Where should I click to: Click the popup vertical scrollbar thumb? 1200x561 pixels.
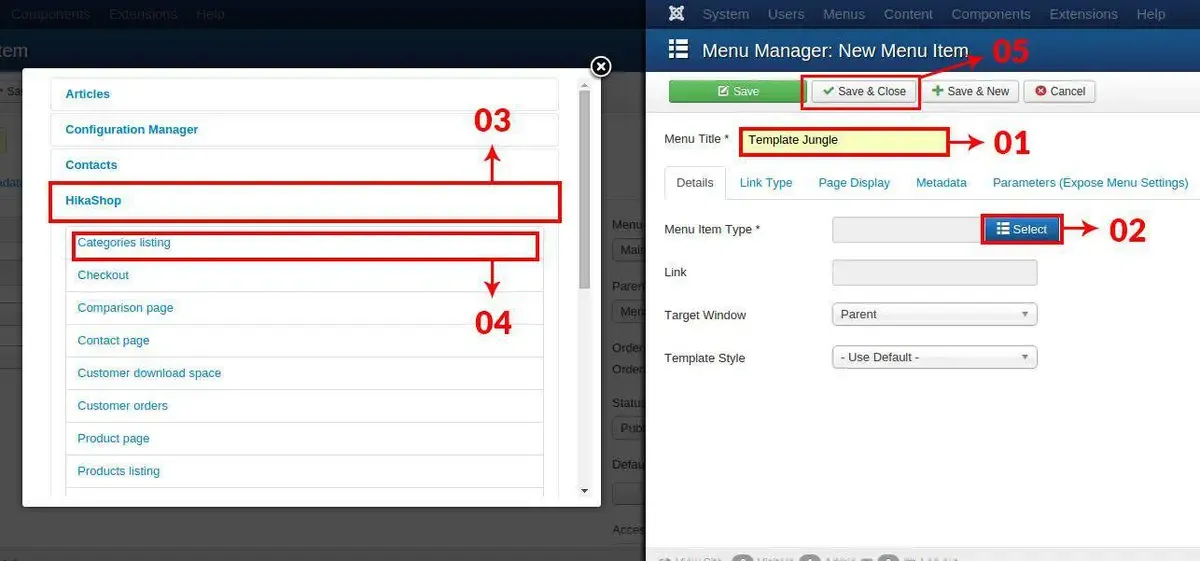click(x=585, y=189)
